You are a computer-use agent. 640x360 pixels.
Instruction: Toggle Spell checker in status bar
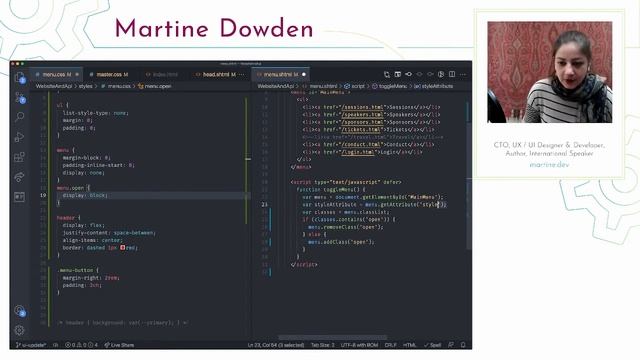pyautogui.click(x=432, y=345)
